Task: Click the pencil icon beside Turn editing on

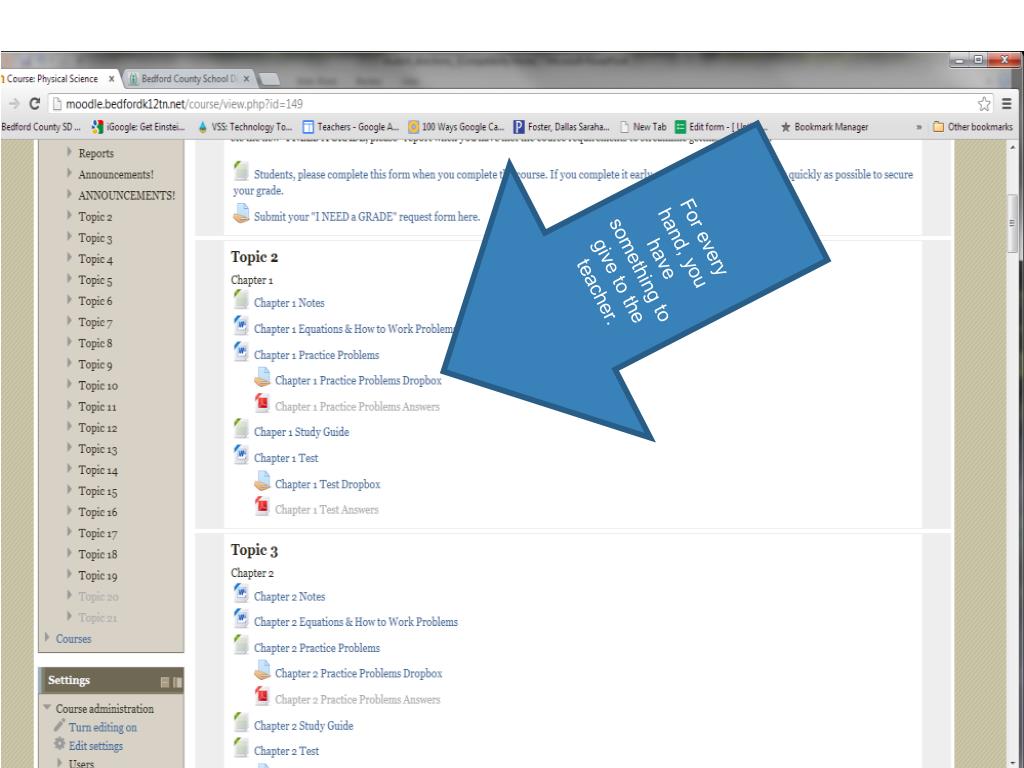Action: pos(59,726)
